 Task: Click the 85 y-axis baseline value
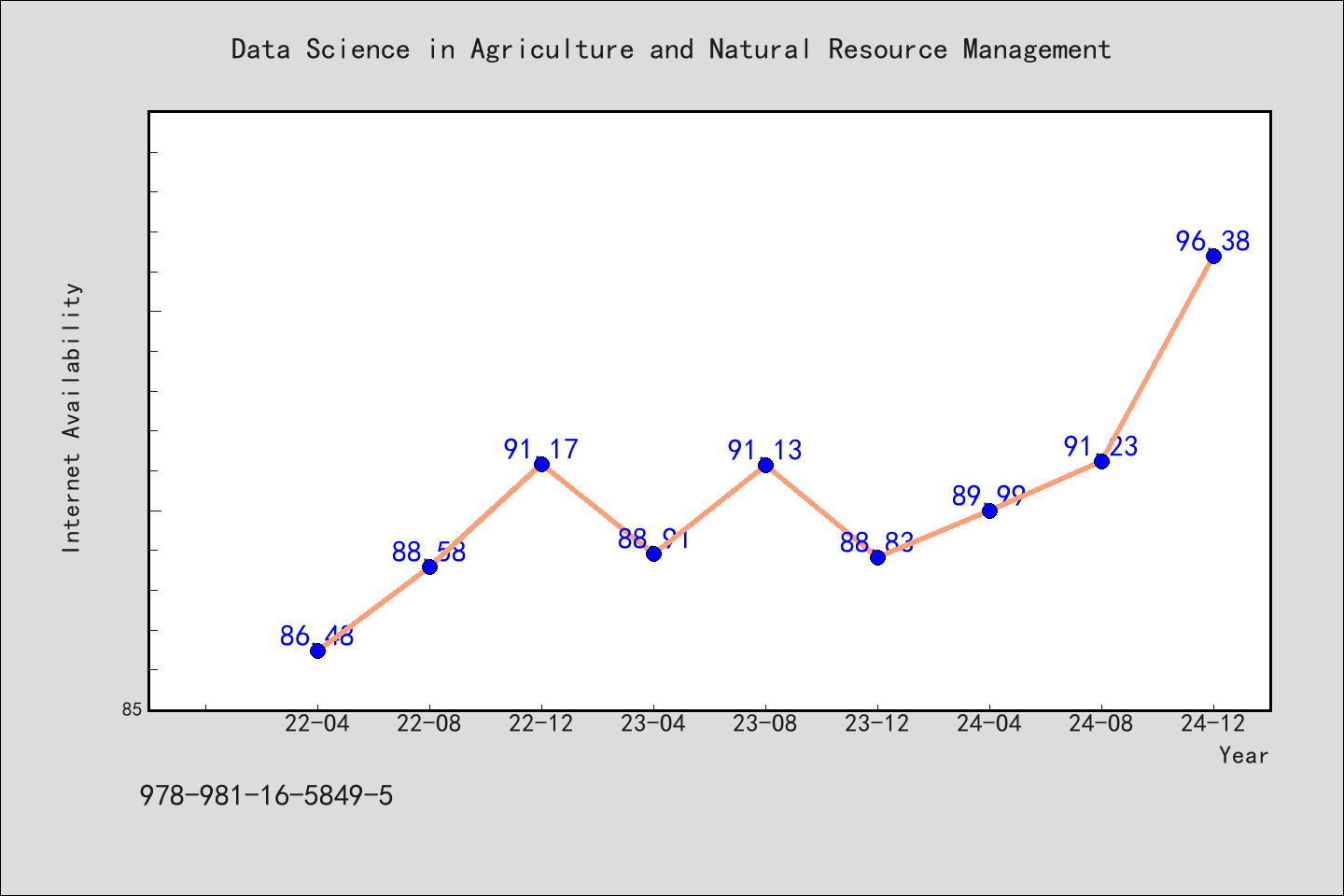(133, 710)
